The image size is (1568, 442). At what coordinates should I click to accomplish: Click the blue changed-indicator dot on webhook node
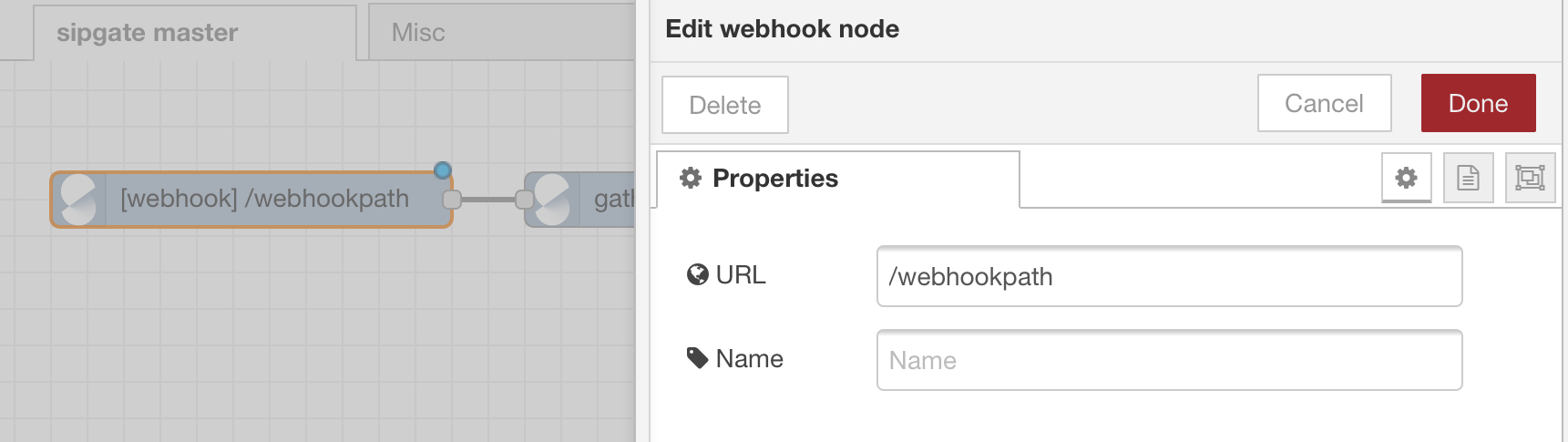pyautogui.click(x=443, y=170)
